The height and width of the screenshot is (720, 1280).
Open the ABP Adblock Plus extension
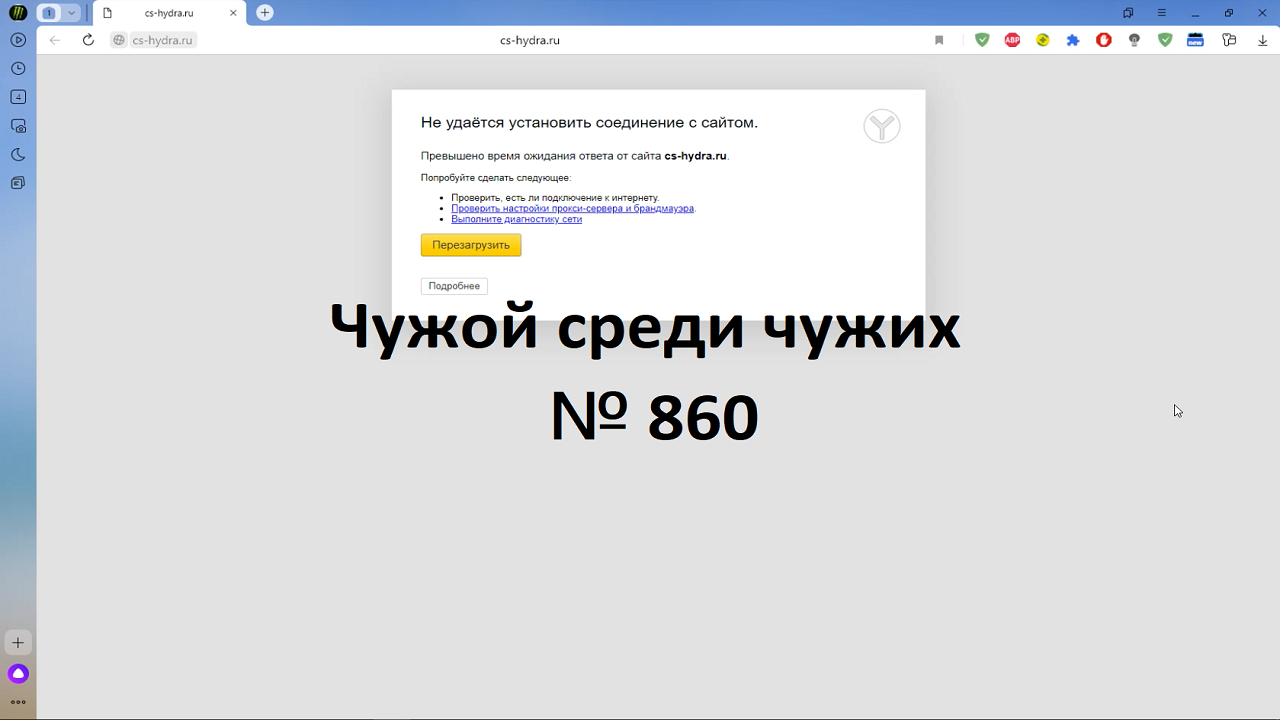click(x=1012, y=40)
